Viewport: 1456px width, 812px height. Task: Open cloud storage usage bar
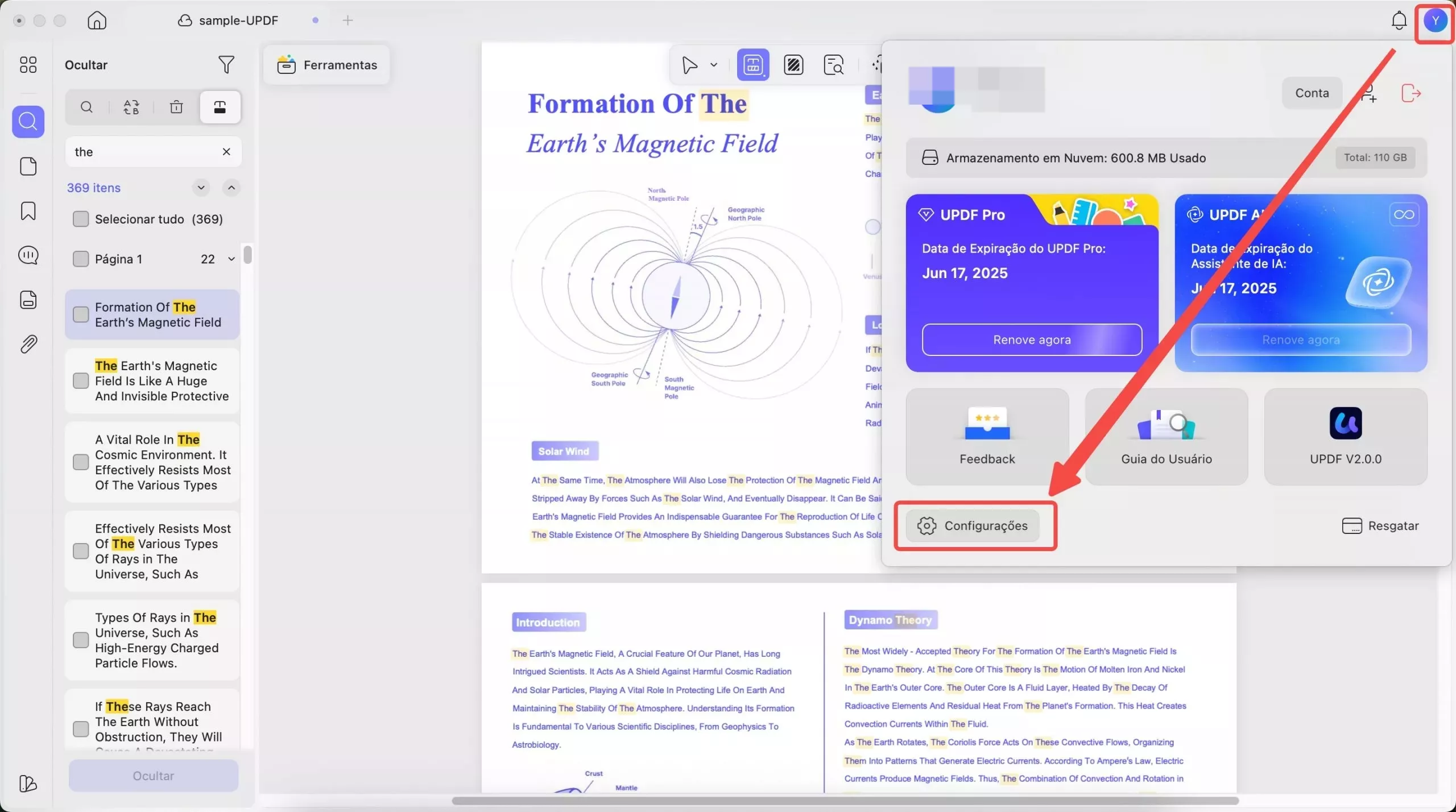1166,158
